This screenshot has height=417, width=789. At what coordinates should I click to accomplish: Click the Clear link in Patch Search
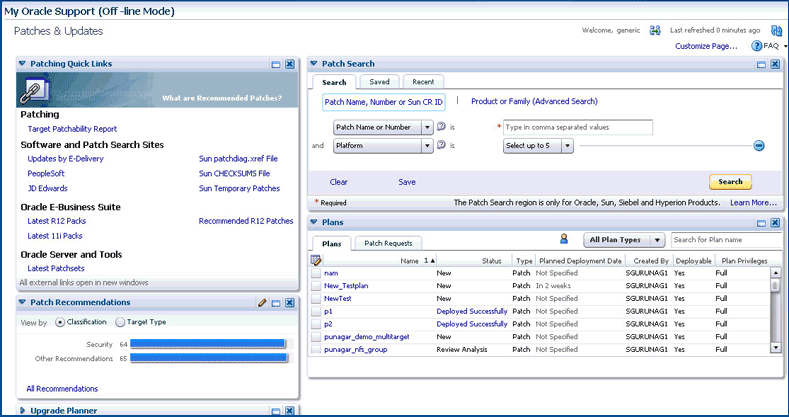pos(339,182)
